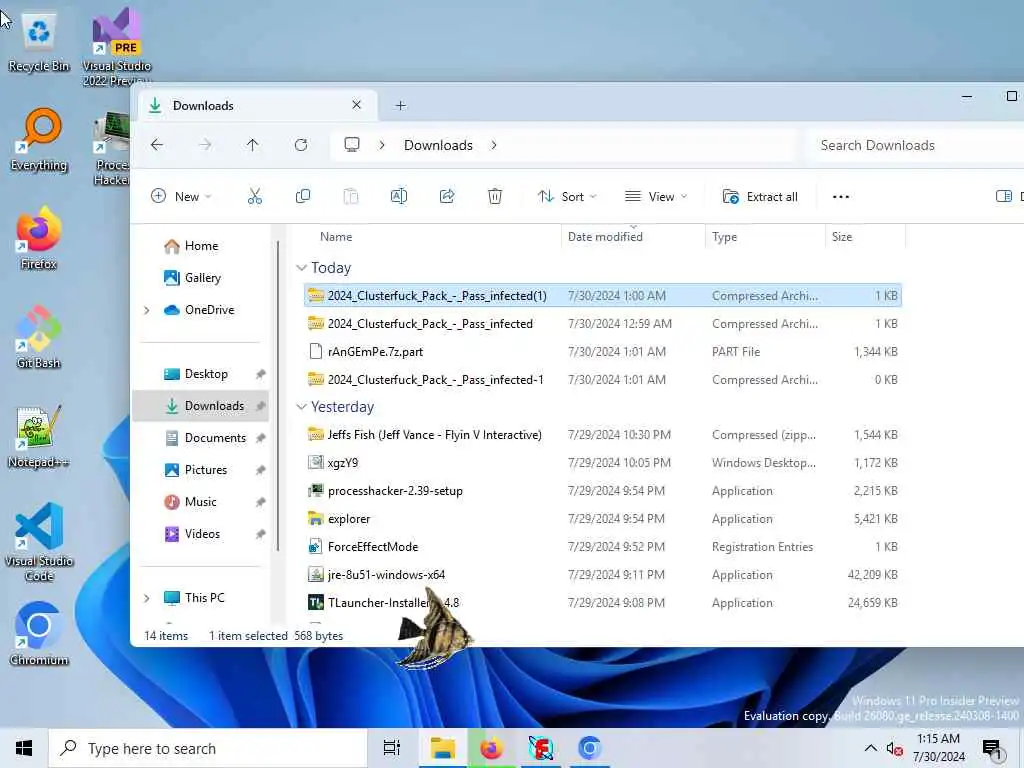Click chevron before Downloads in address bar
Viewport: 1024px width, 768px height.
pyautogui.click(x=382, y=145)
